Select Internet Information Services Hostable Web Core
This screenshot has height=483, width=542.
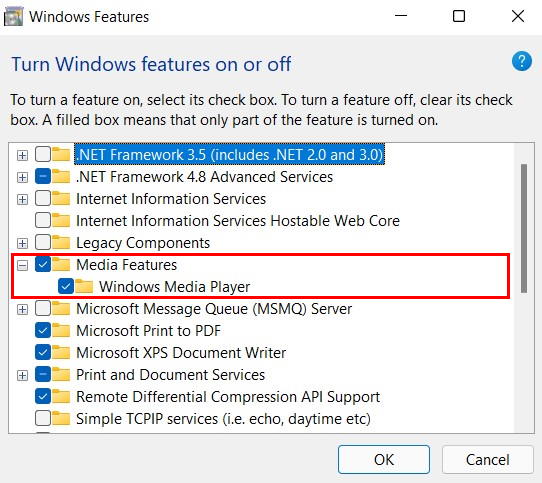(x=237, y=221)
